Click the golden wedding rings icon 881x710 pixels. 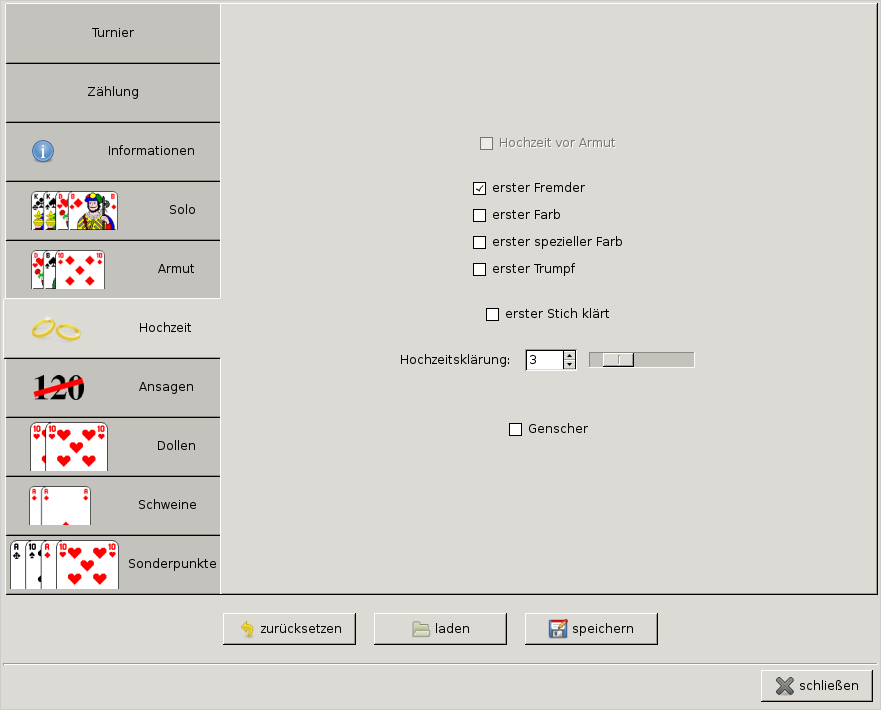point(55,329)
